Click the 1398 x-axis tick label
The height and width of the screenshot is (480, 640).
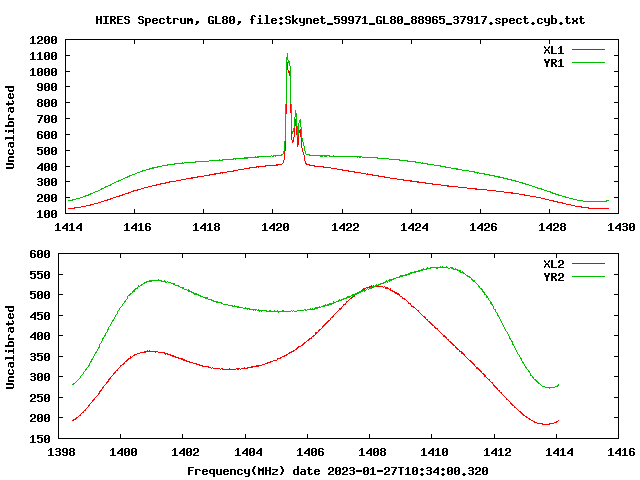pos(61,452)
